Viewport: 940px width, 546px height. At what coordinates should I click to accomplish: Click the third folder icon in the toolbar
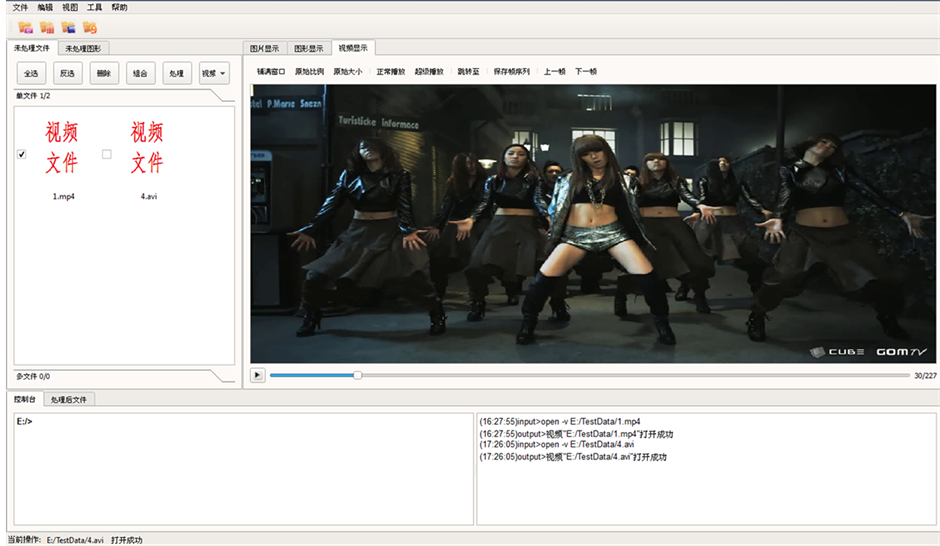click(x=68, y=27)
